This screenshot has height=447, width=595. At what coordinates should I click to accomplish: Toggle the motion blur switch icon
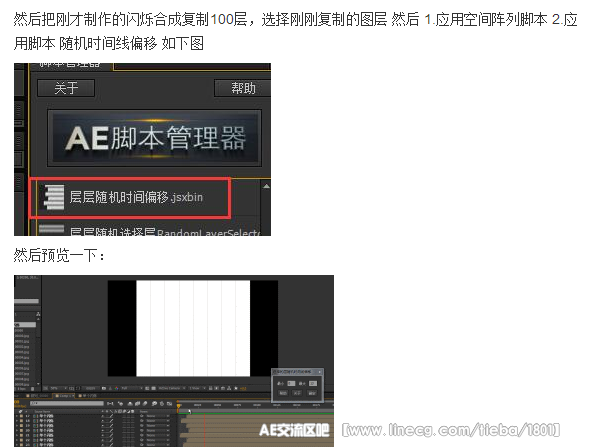(x=145, y=403)
